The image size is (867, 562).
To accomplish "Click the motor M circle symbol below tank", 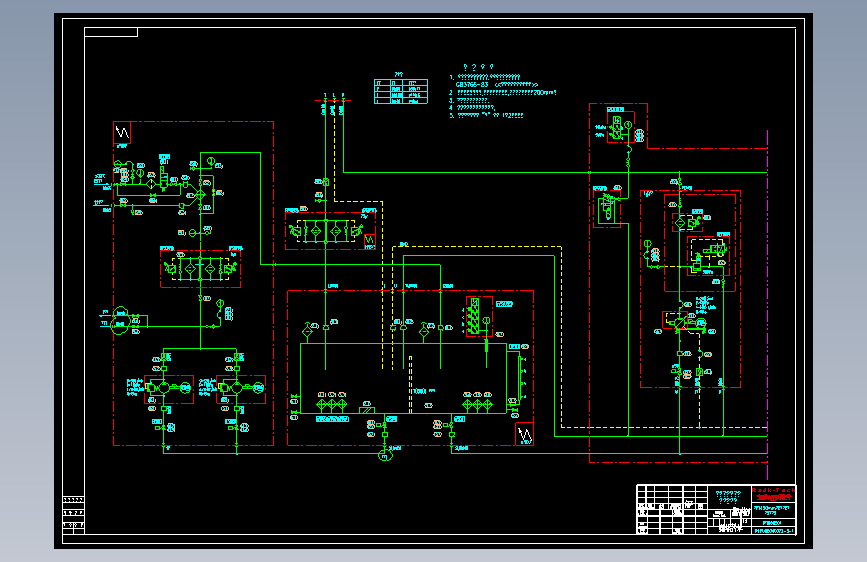I will (385, 455).
